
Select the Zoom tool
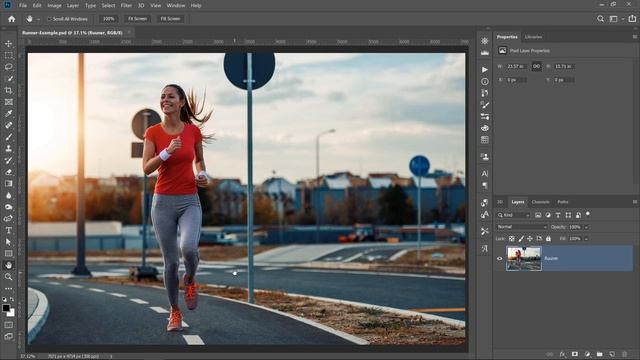click(x=9, y=277)
